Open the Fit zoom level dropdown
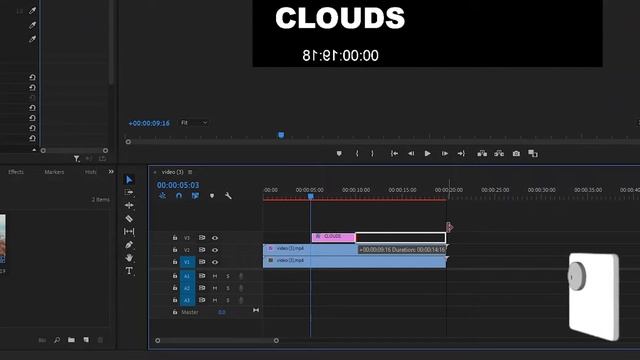This screenshot has height=360, width=640. (194, 123)
